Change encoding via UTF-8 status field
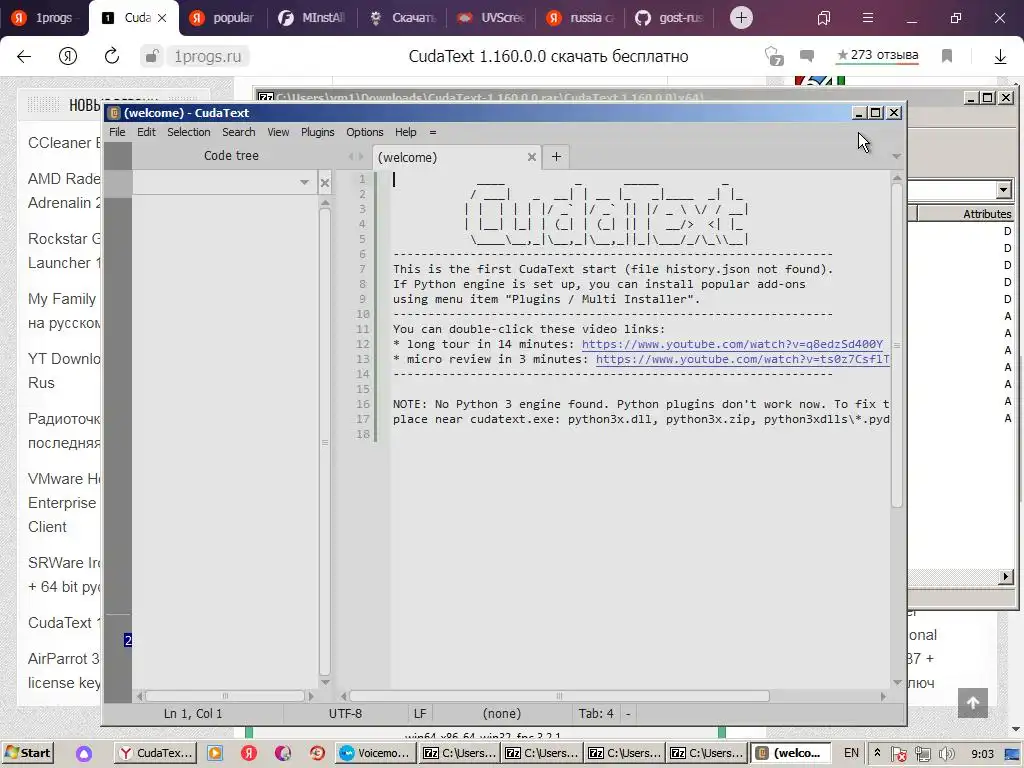Image resolution: width=1024 pixels, height=768 pixels. click(x=345, y=714)
